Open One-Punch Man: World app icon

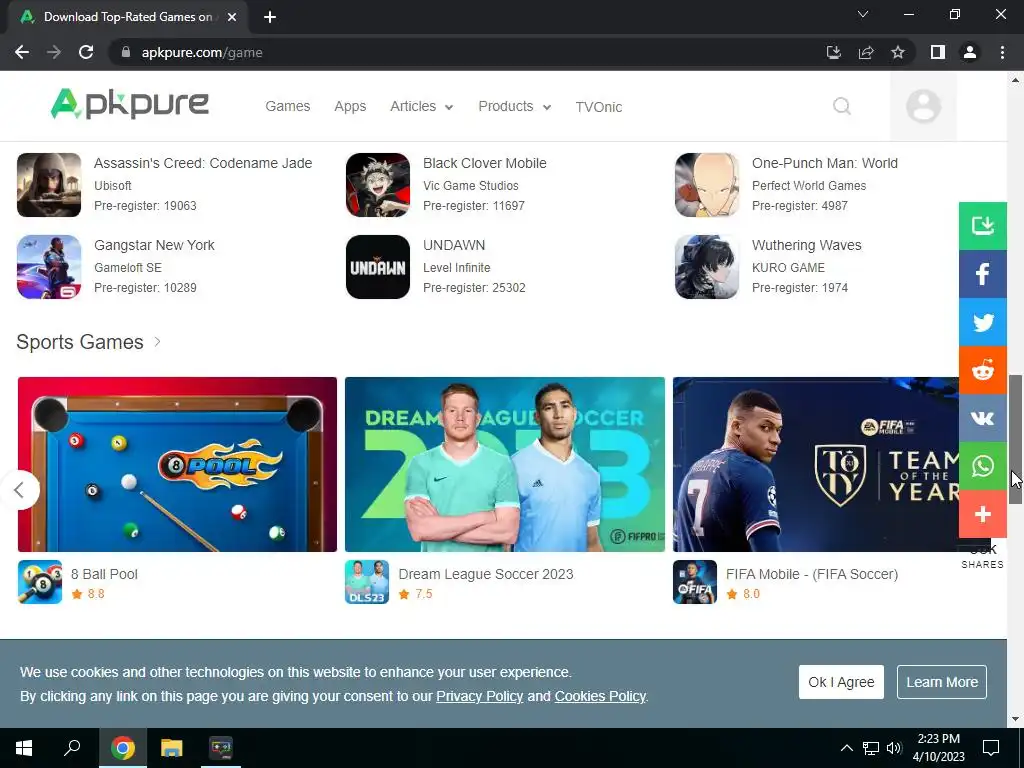707,185
